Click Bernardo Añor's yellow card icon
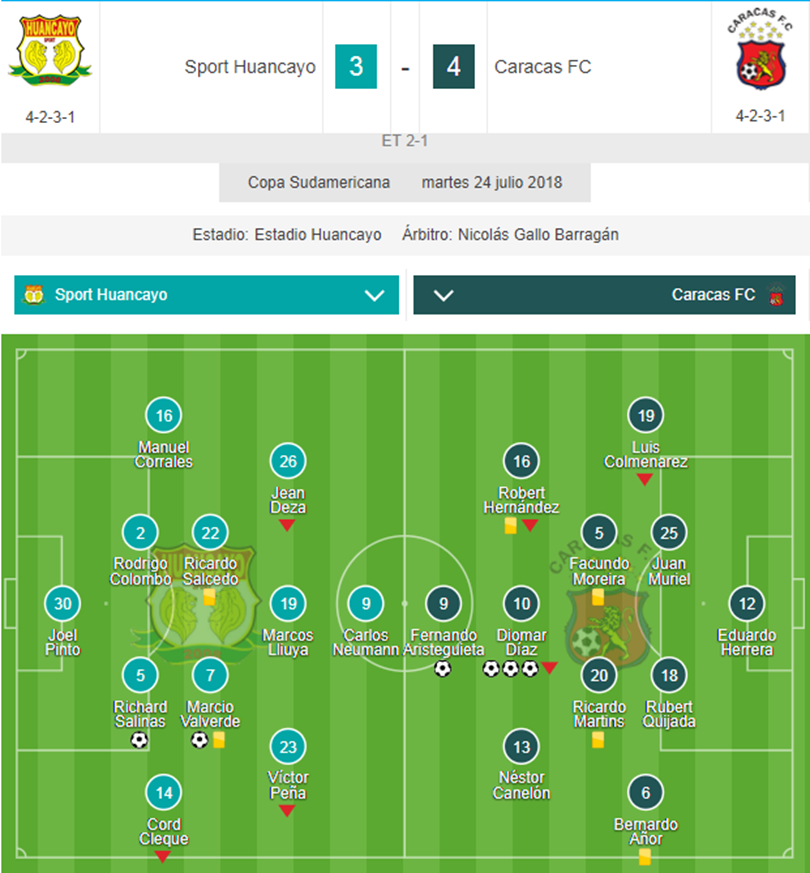810x873 pixels. coord(645,856)
